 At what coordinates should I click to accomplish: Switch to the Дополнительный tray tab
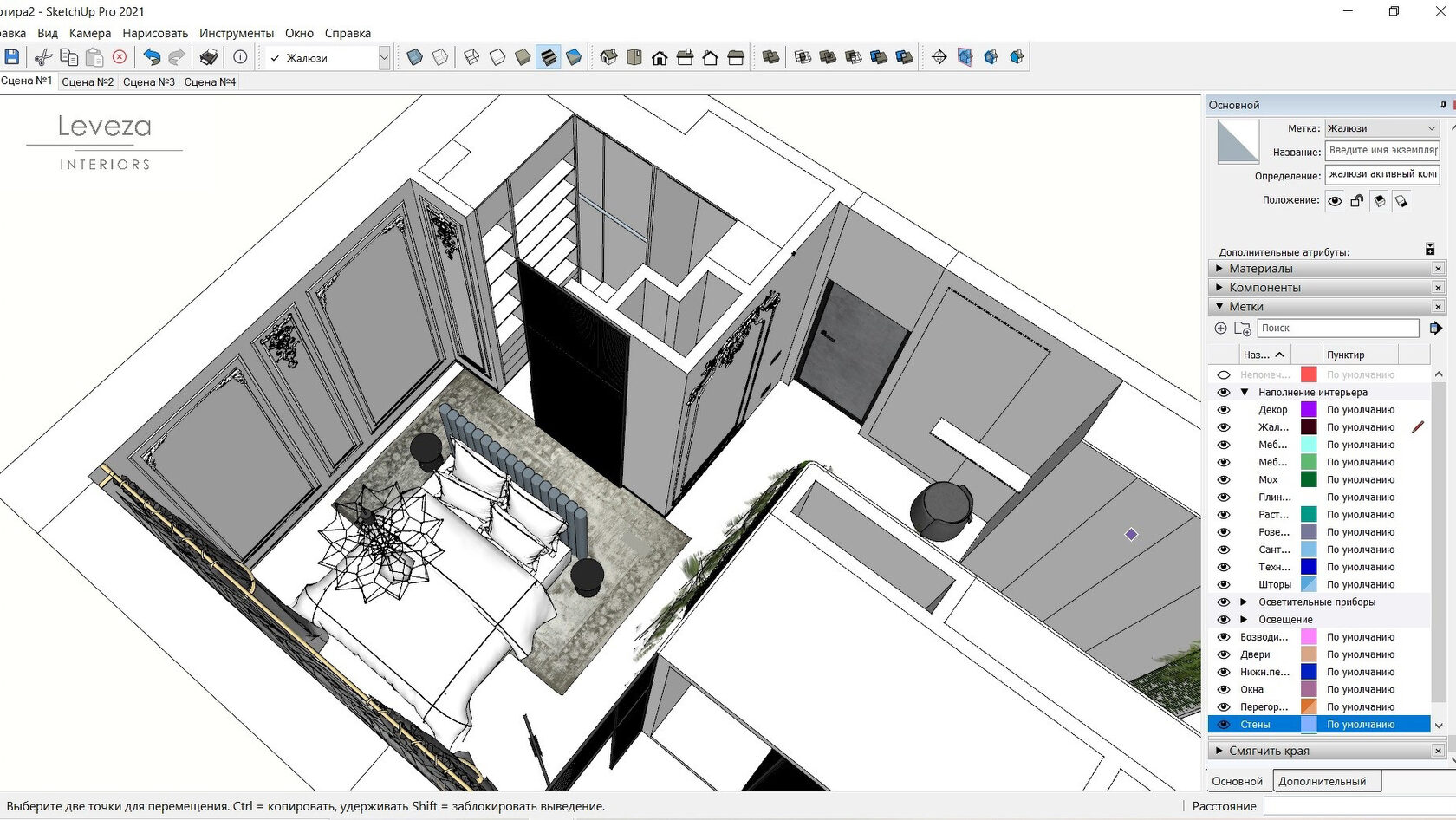[x=1322, y=781]
